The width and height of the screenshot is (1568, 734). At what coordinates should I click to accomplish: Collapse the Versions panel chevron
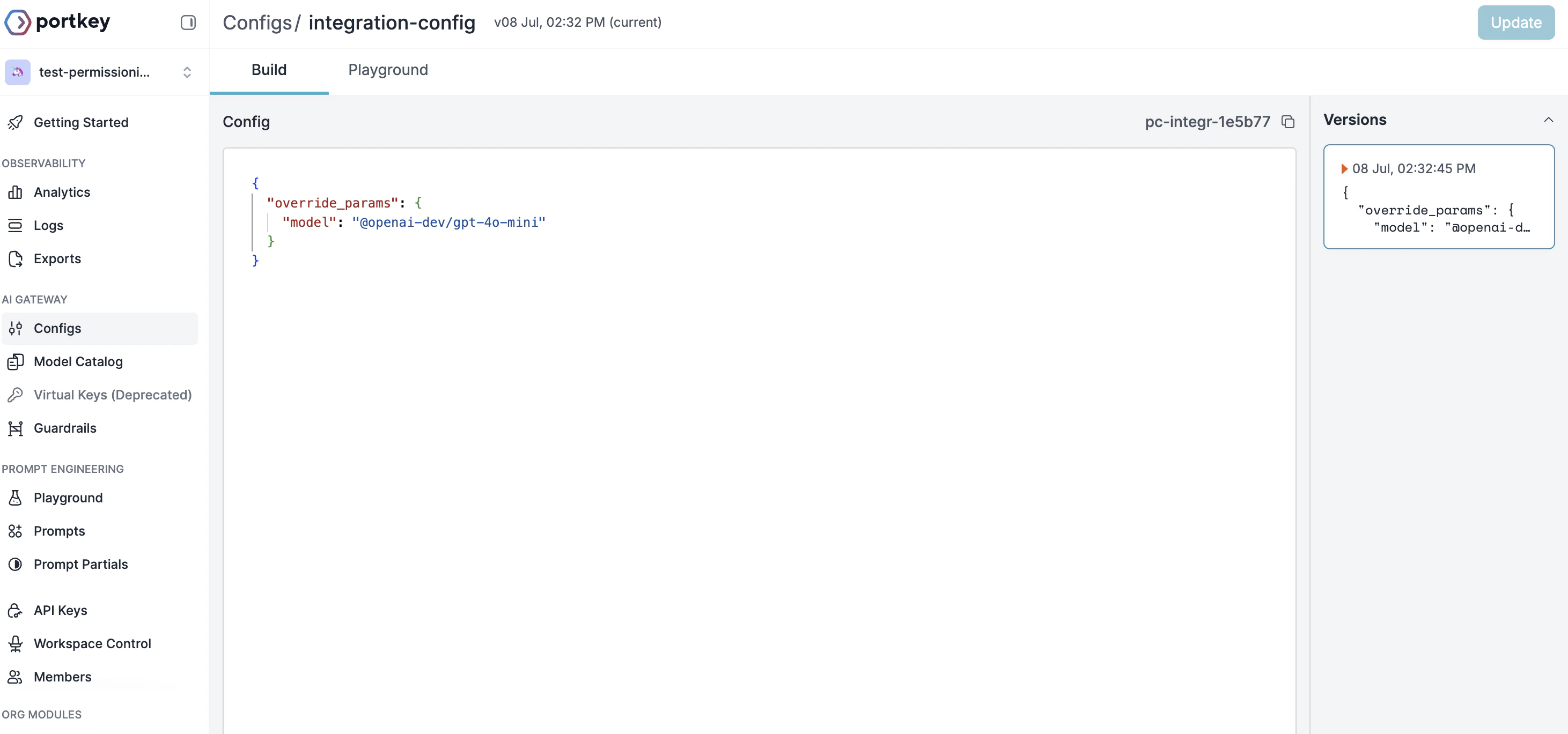point(1548,120)
